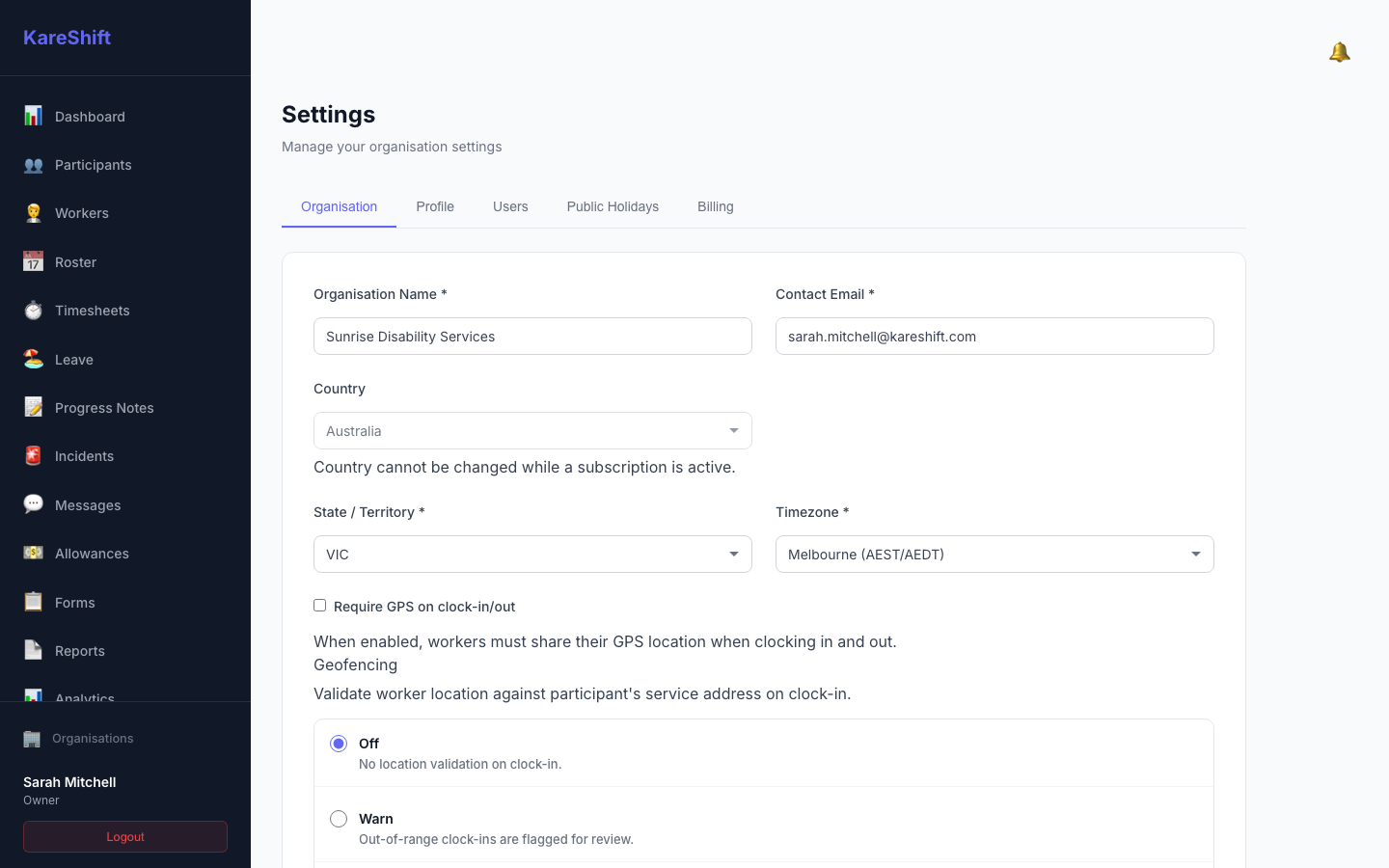This screenshot has height=868, width=1389.
Task: Open the Leave section
Action: 125,359
